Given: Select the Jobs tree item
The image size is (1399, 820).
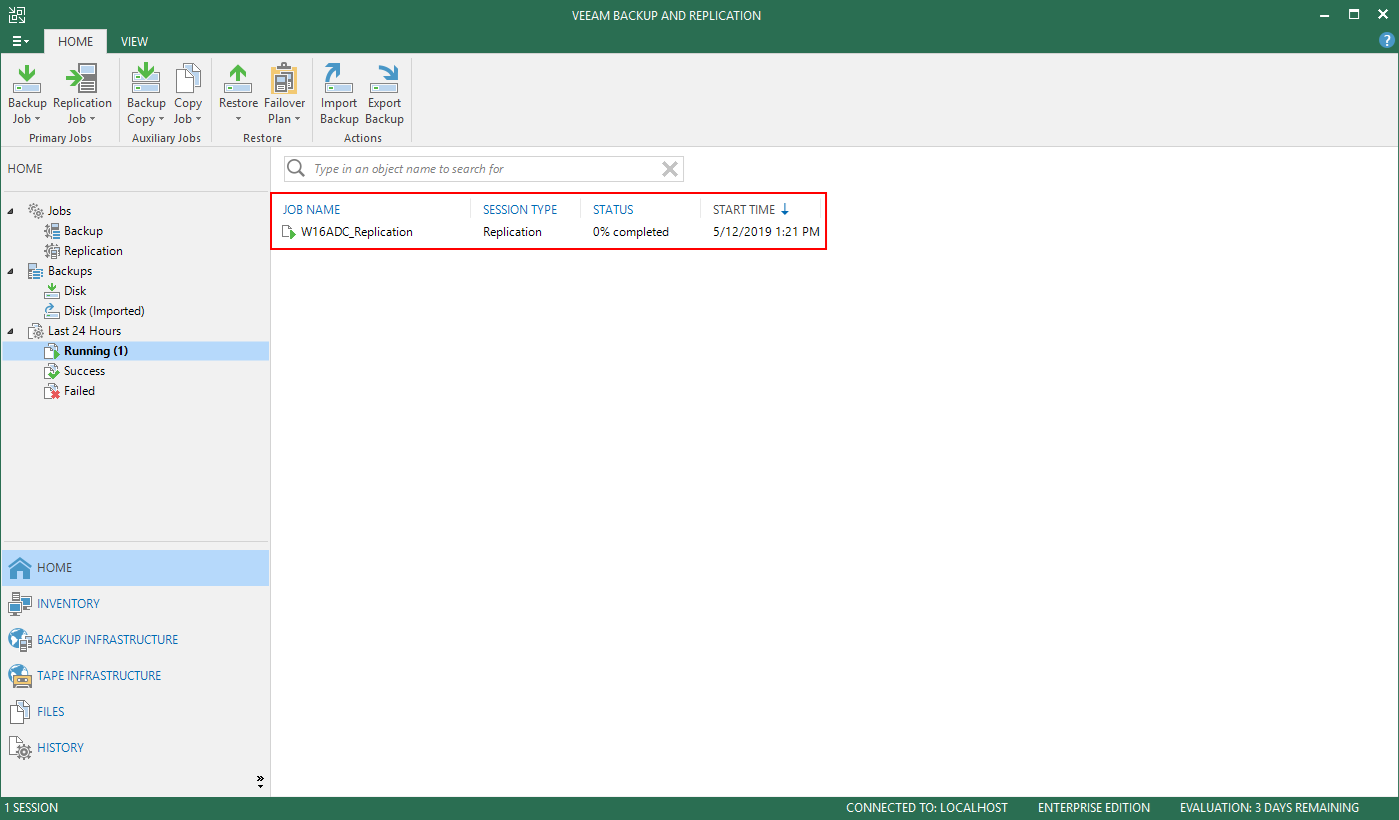Looking at the screenshot, I should point(59,211).
